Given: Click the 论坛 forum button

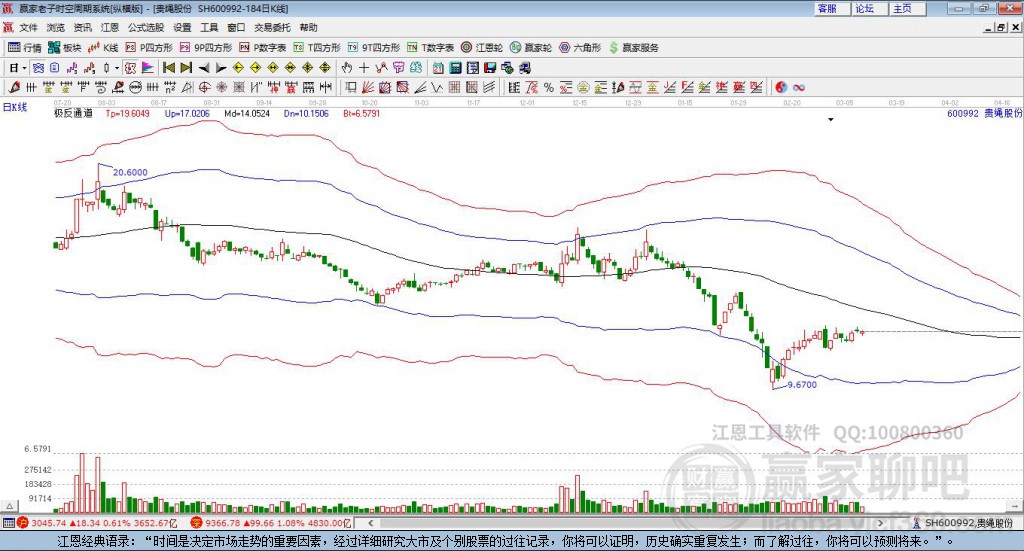Looking at the screenshot, I should click(869, 8).
